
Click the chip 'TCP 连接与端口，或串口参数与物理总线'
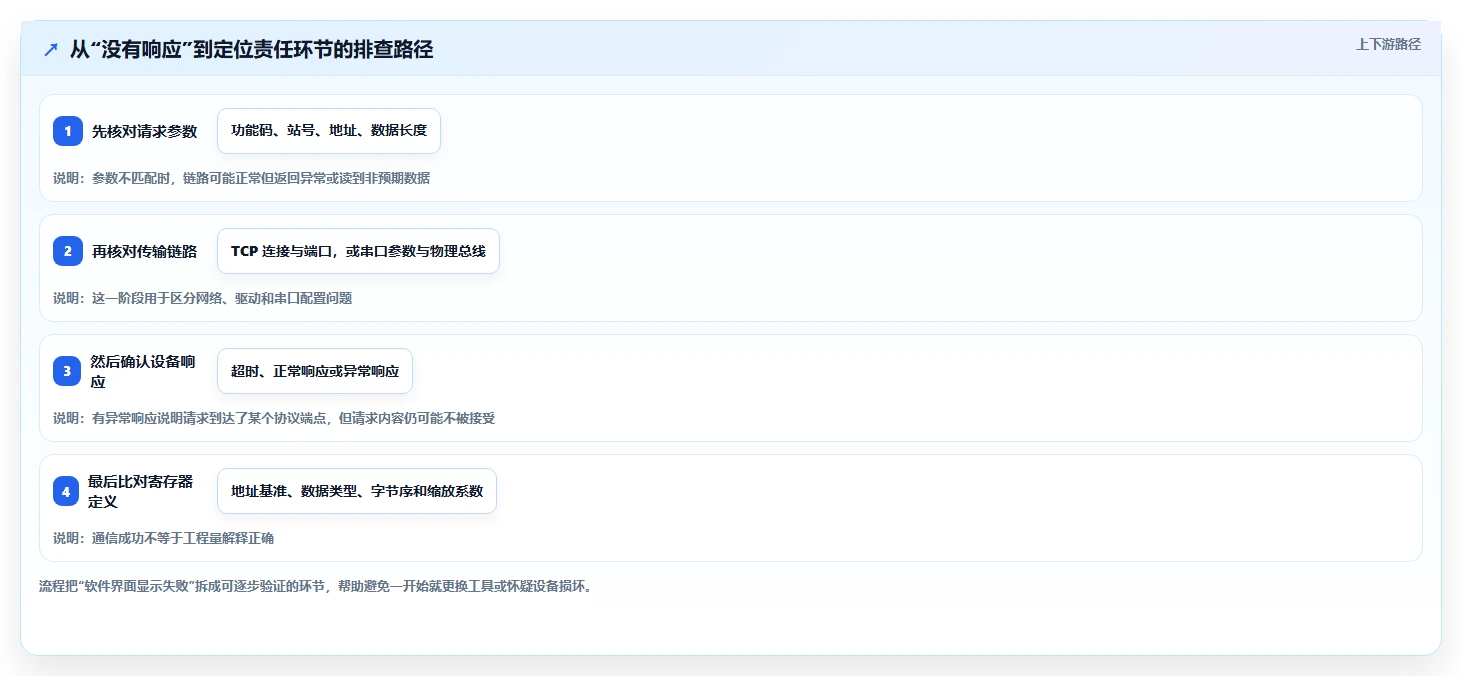click(358, 251)
